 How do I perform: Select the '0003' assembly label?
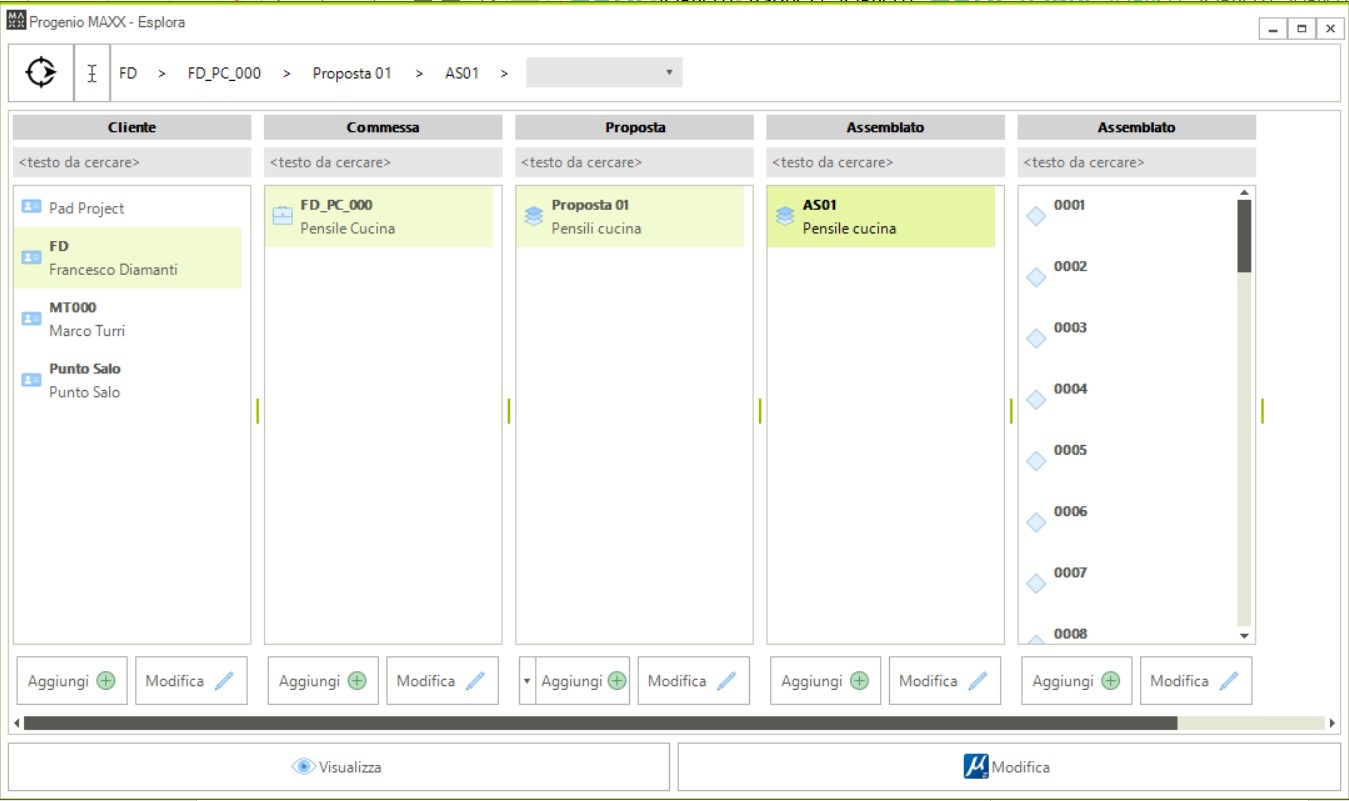click(1069, 327)
